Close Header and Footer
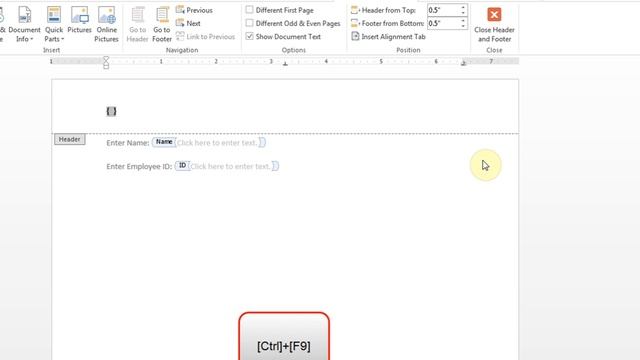The height and width of the screenshot is (360, 640). pos(494,24)
